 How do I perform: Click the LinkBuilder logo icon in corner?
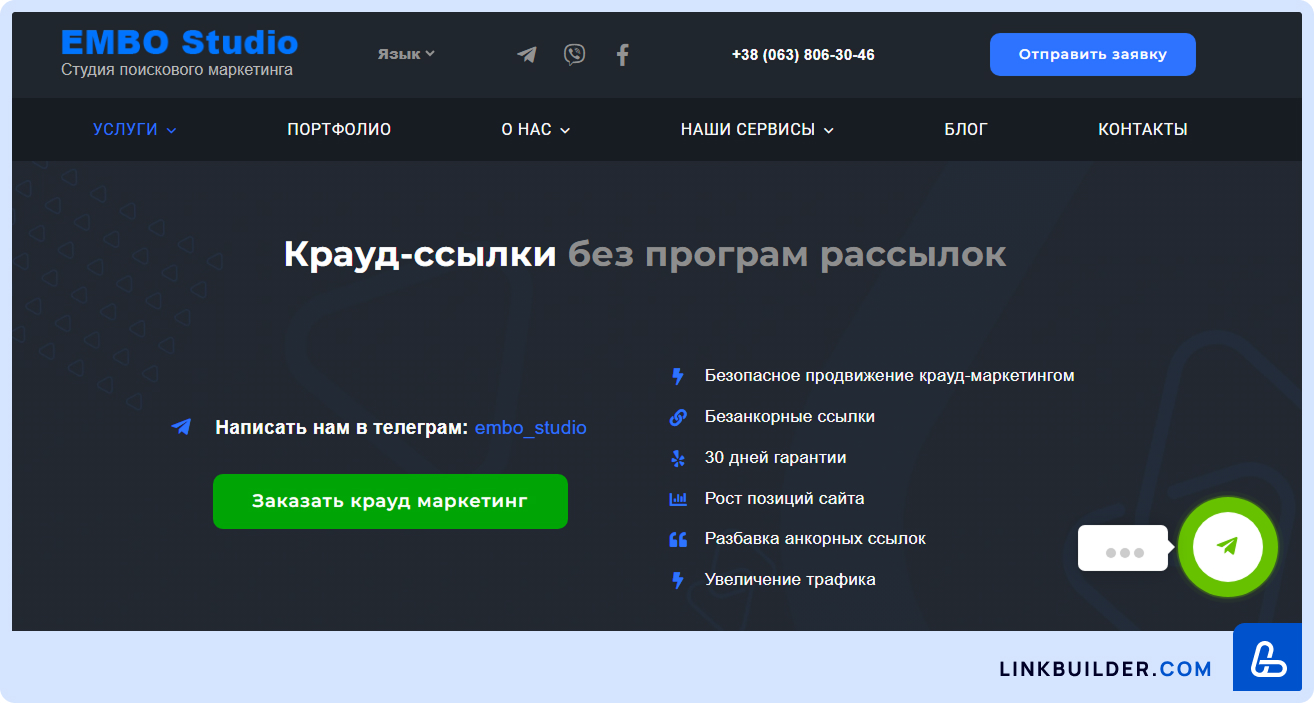[x=1267, y=658]
